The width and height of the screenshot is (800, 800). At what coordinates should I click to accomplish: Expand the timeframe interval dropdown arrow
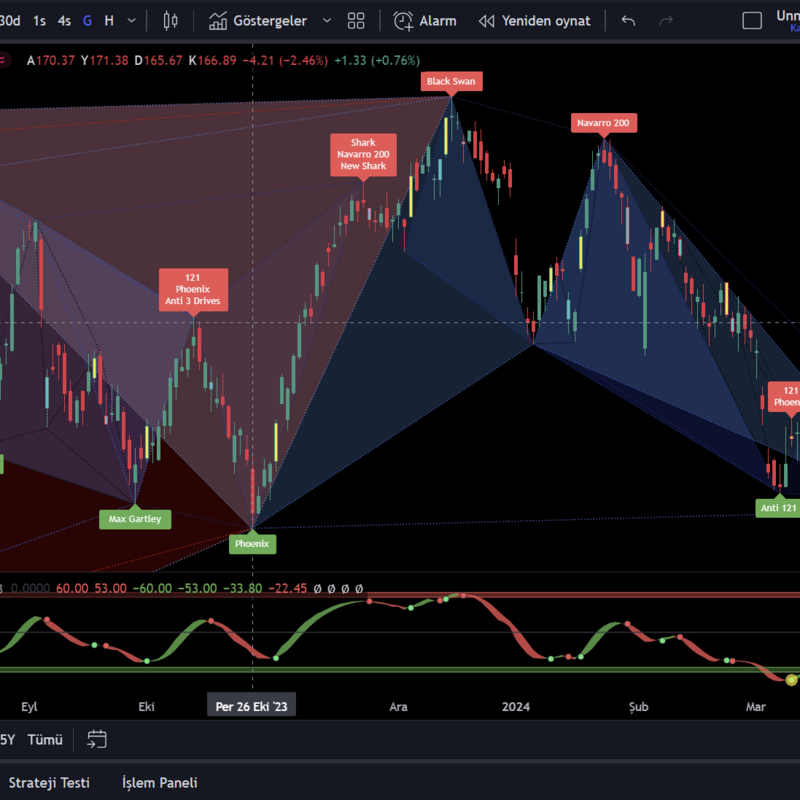132,20
